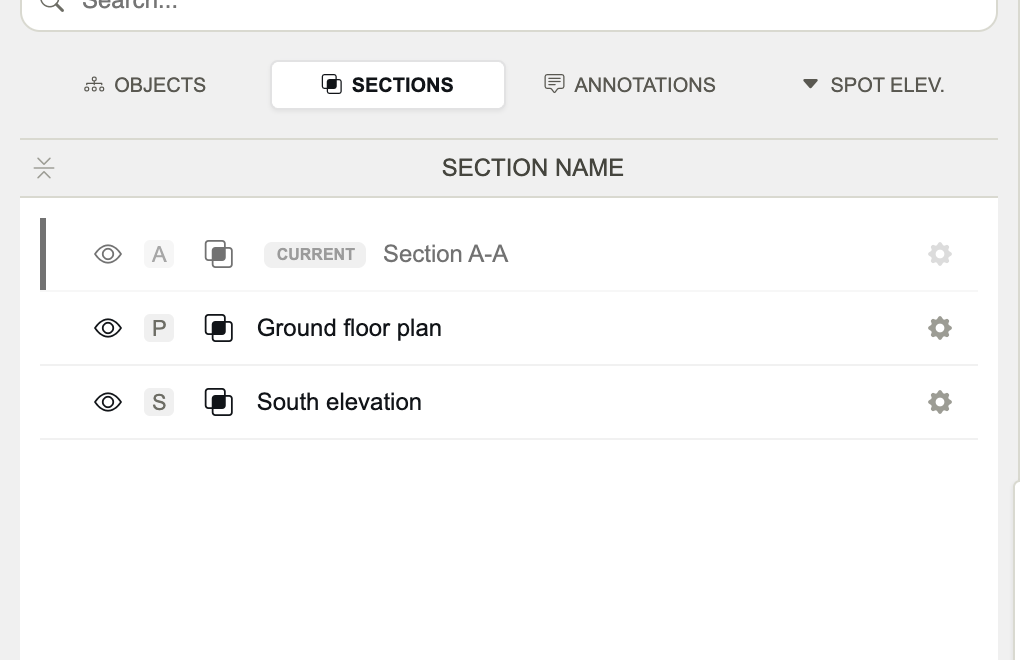The height and width of the screenshot is (660, 1020).
Task: Click the S letter badge for South elevation
Action: [x=159, y=403]
